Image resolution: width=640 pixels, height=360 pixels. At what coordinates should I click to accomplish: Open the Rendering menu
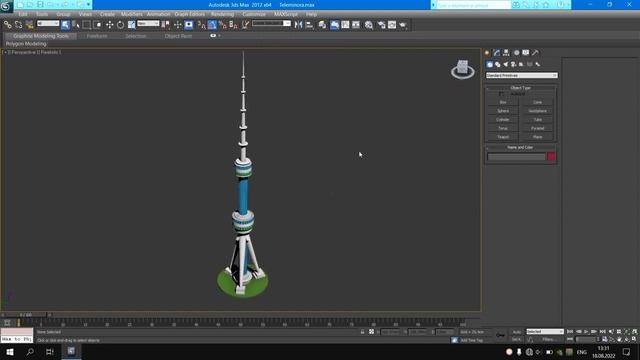pyautogui.click(x=222, y=14)
